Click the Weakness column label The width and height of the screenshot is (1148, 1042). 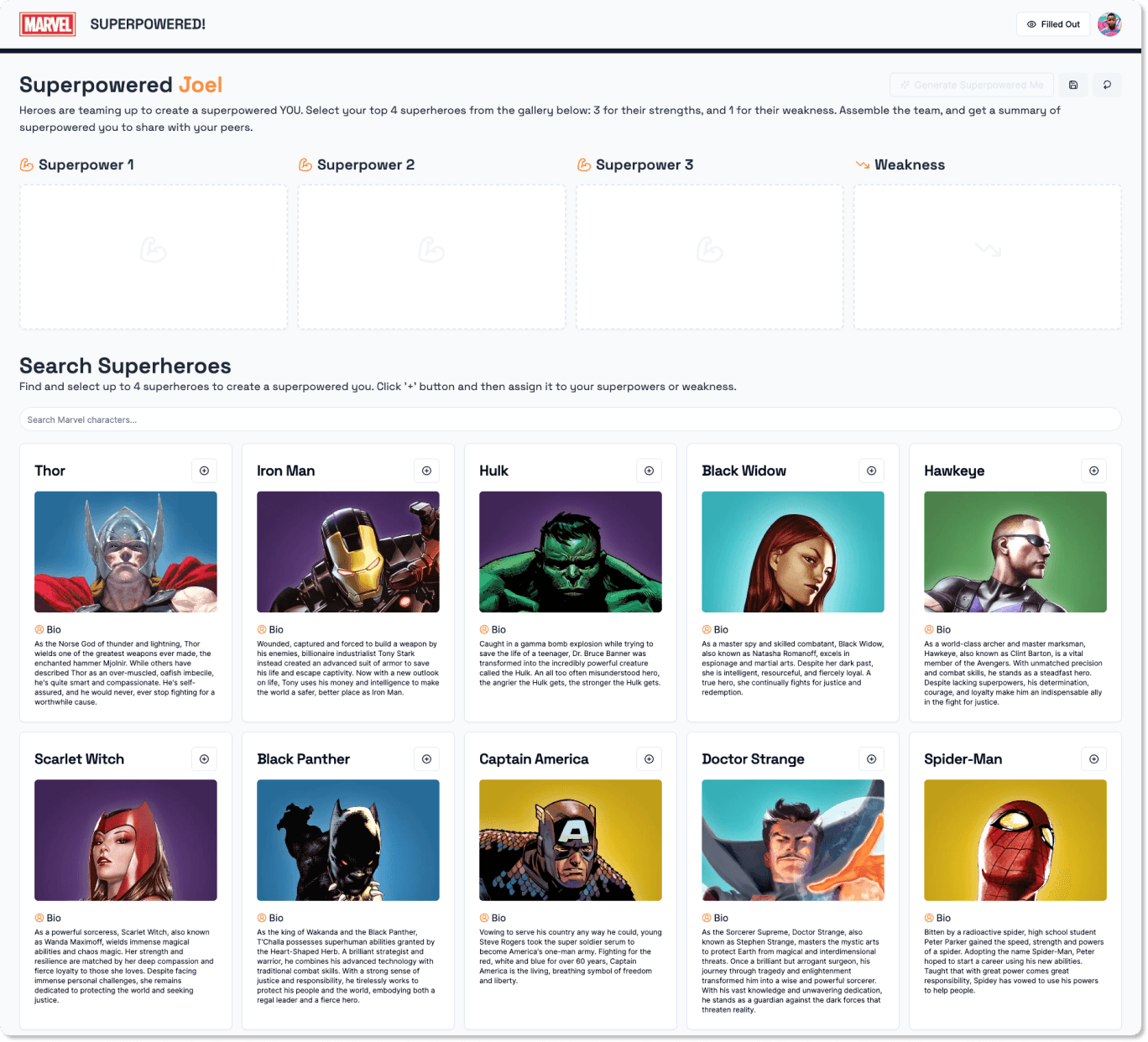(910, 164)
